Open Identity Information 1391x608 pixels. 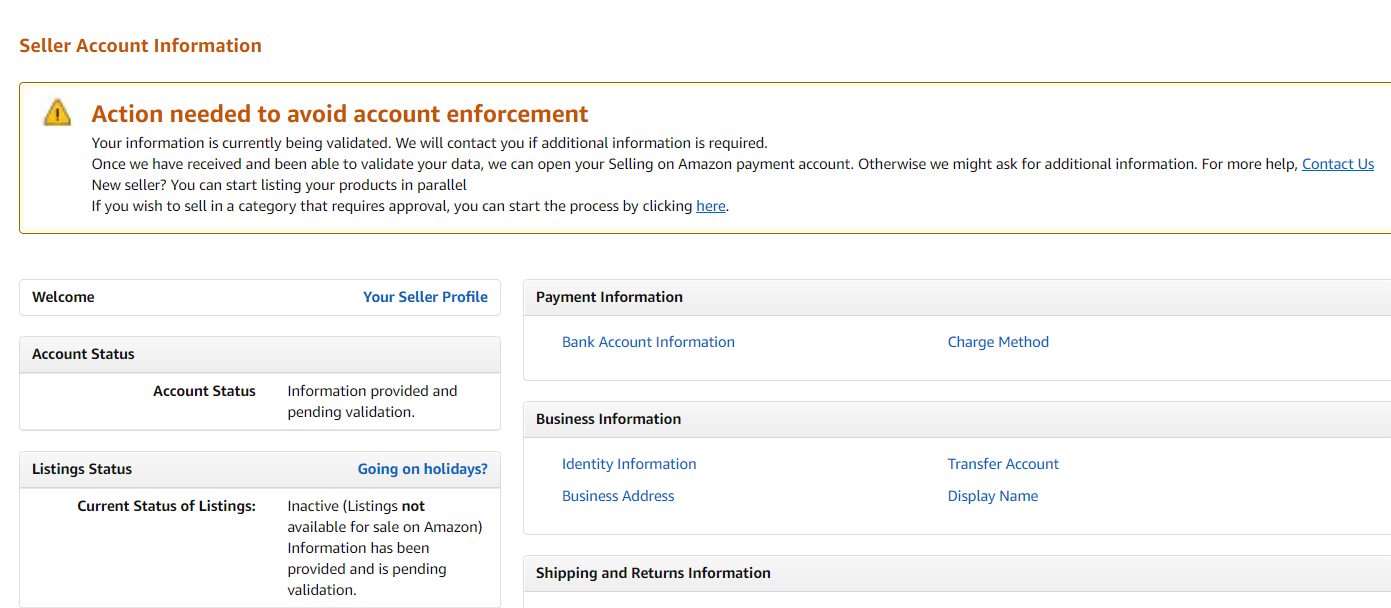click(629, 464)
